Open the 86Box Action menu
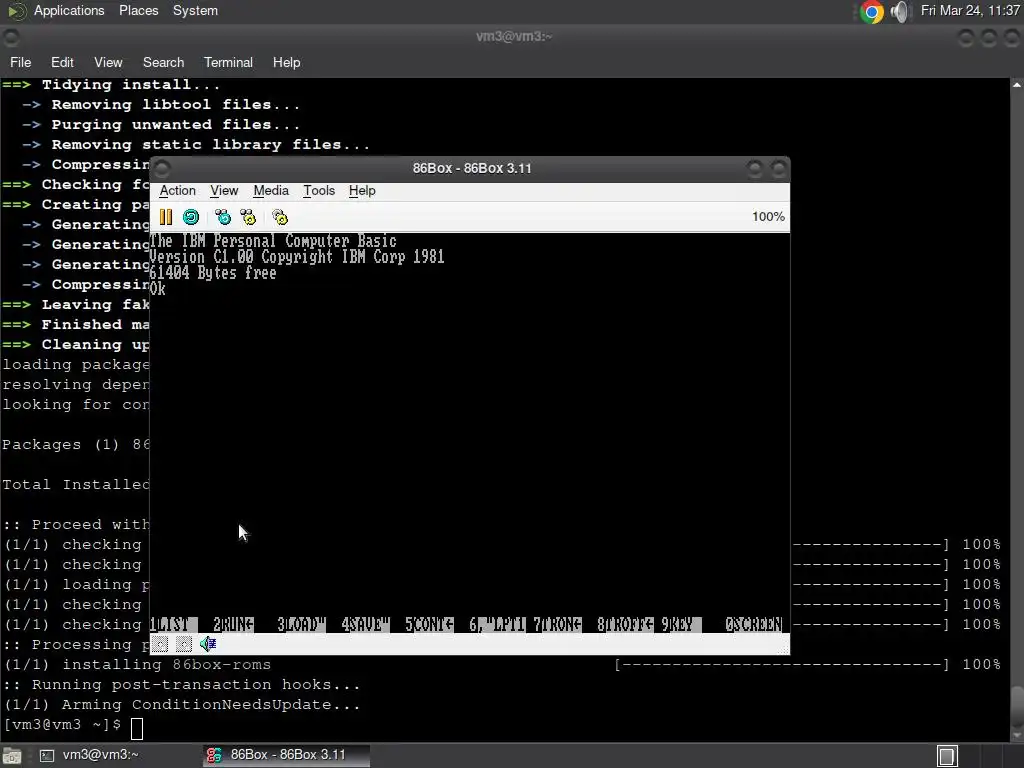1024x768 pixels. (178, 191)
